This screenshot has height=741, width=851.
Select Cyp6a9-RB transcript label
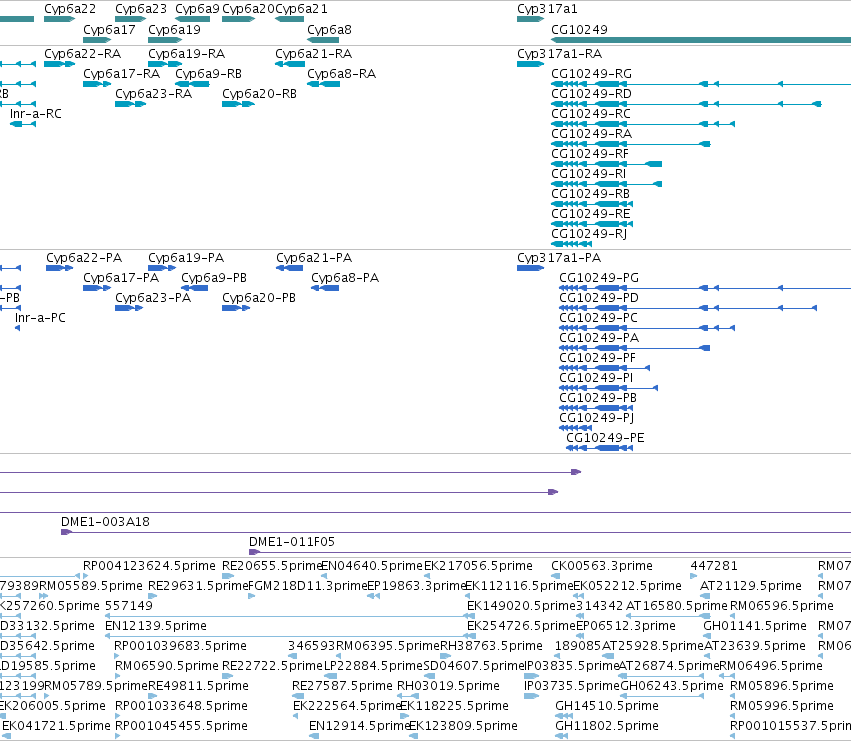pos(208,74)
